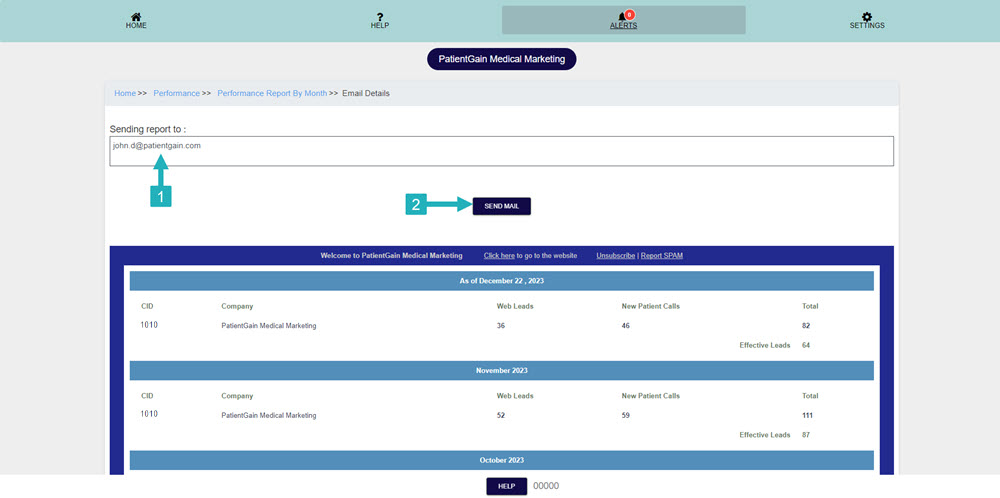Screen dimensions: 1000x498
Task: Open the HOME menu label
Action: point(136,26)
